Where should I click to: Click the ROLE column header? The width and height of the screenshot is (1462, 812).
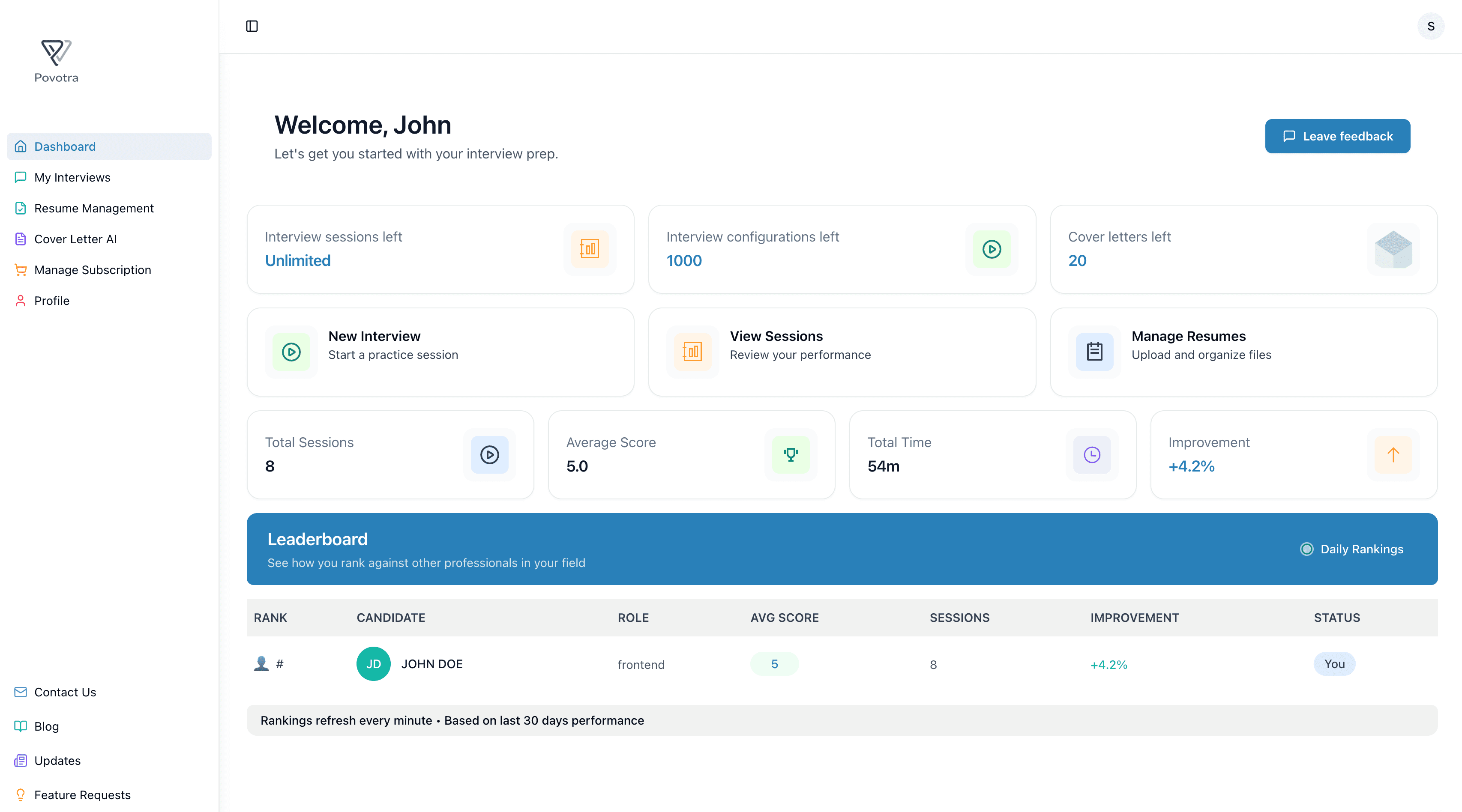coord(633,618)
